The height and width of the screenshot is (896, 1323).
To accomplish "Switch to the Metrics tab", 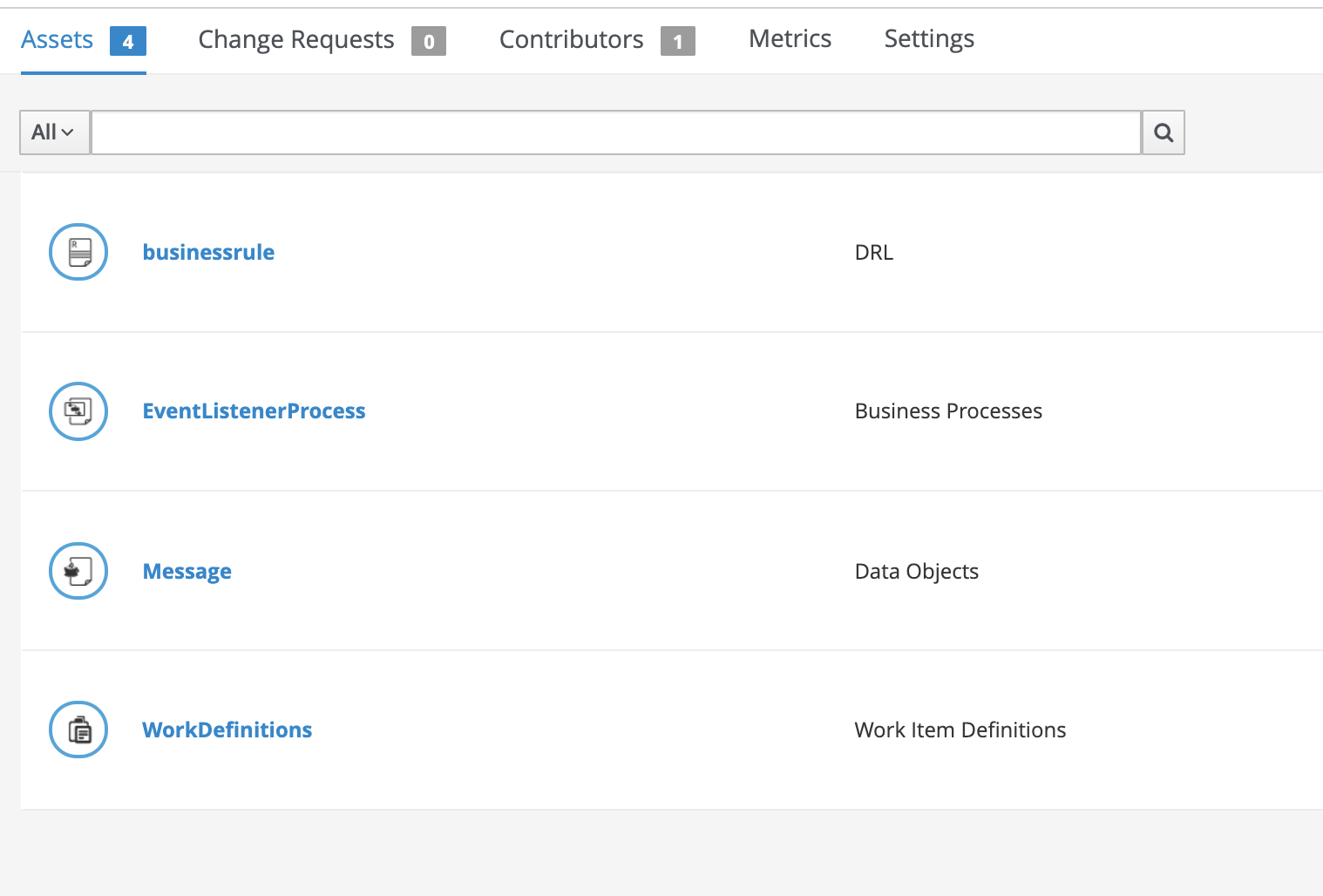I will pyautogui.click(x=790, y=39).
